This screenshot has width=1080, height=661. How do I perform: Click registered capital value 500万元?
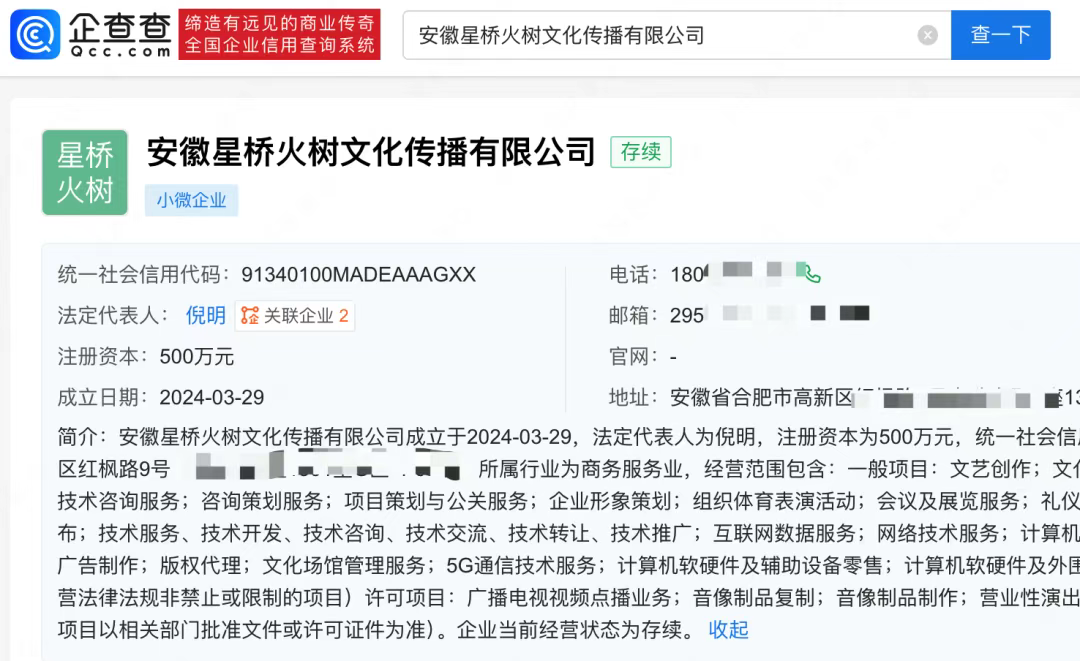pos(197,357)
